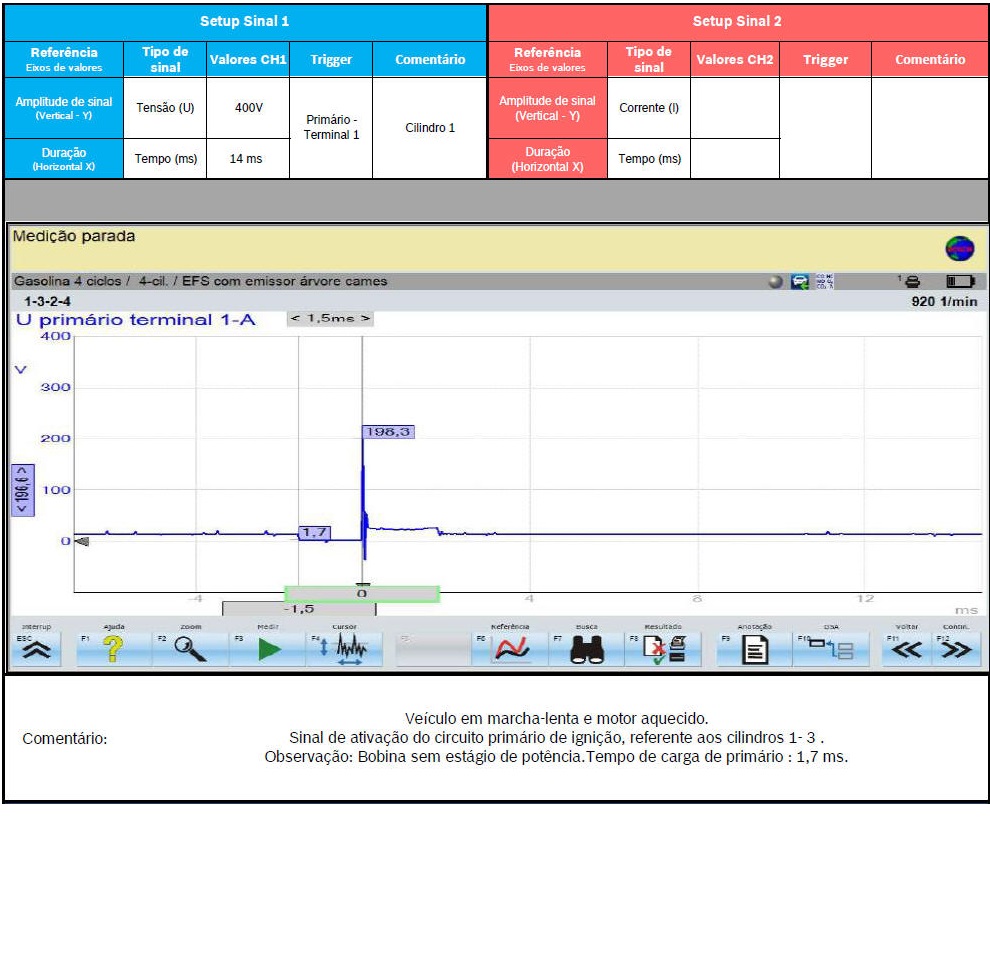Screen dimensions: 990x971
Task: Activate the Zoom magnifier tool
Action: coord(189,650)
